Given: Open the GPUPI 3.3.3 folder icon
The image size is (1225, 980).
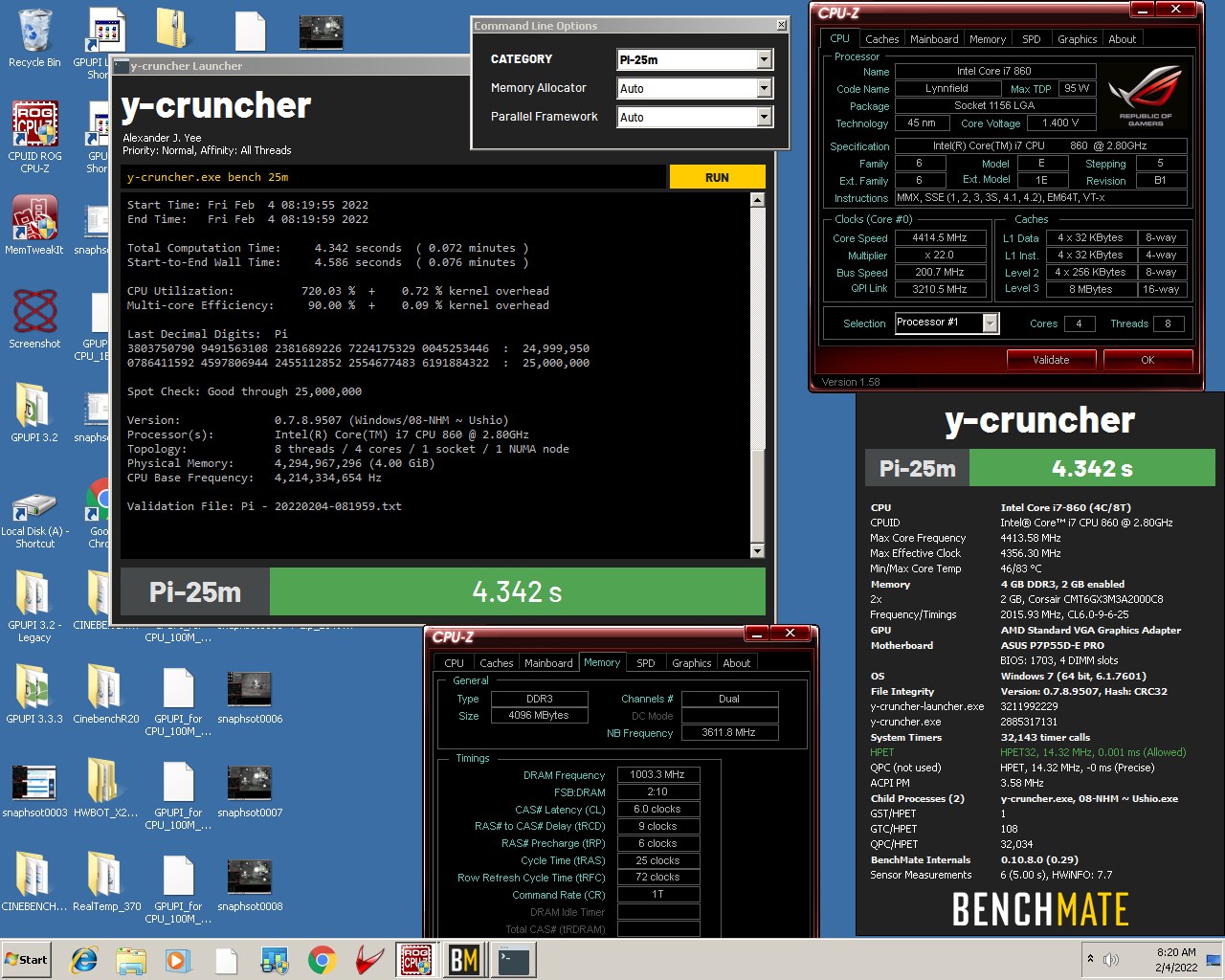Looking at the screenshot, I should tap(34, 695).
